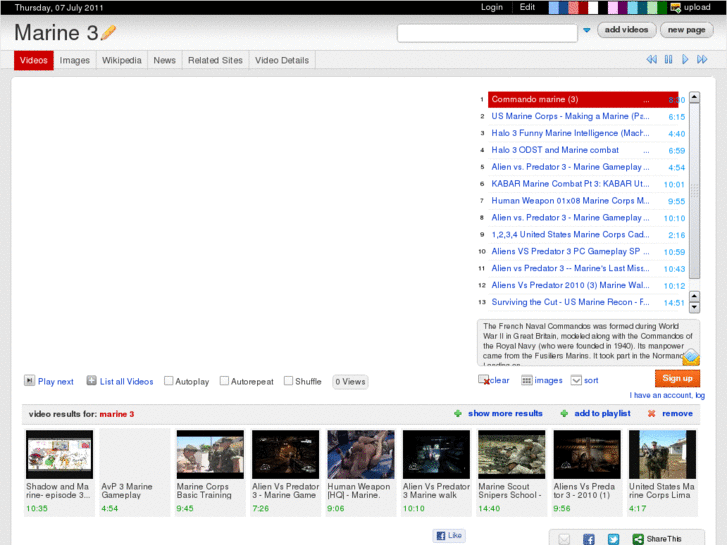Image resolution: width=727 pixels, height=545 pixels.
Task: Play Halo 3 Funny Marine Intelligence
Action: coord(570,133)
